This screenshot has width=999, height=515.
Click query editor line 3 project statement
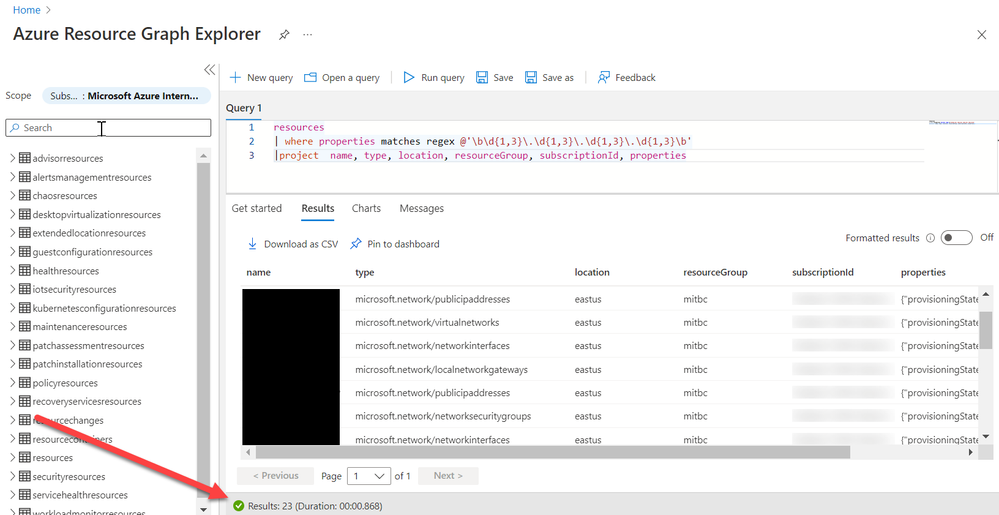click(x=481, y=156)
